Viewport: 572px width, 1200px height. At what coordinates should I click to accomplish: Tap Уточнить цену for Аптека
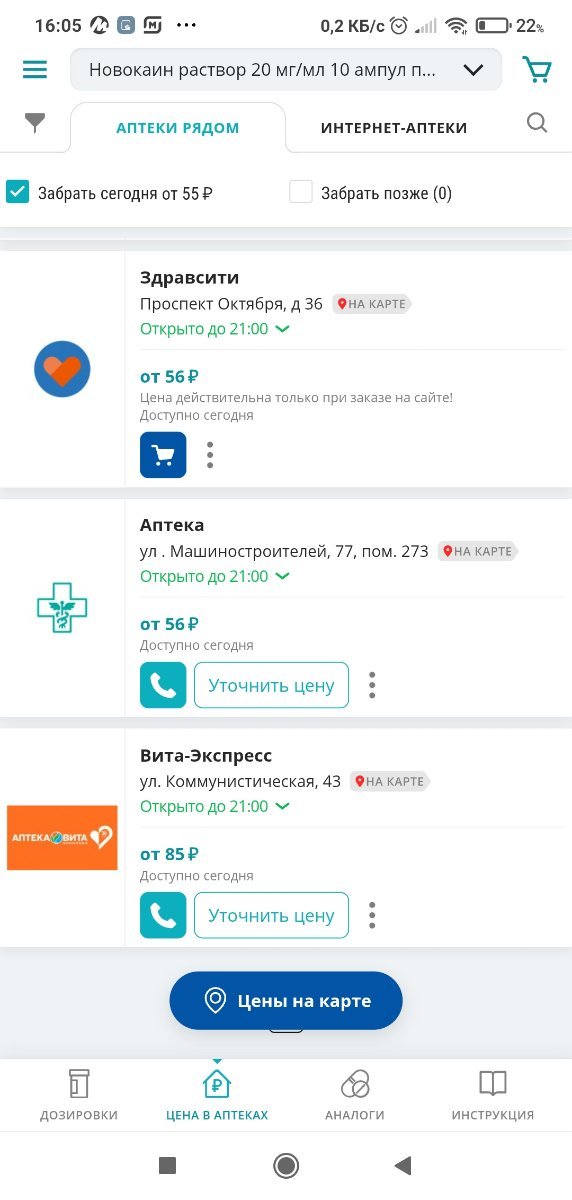[271, 685]
